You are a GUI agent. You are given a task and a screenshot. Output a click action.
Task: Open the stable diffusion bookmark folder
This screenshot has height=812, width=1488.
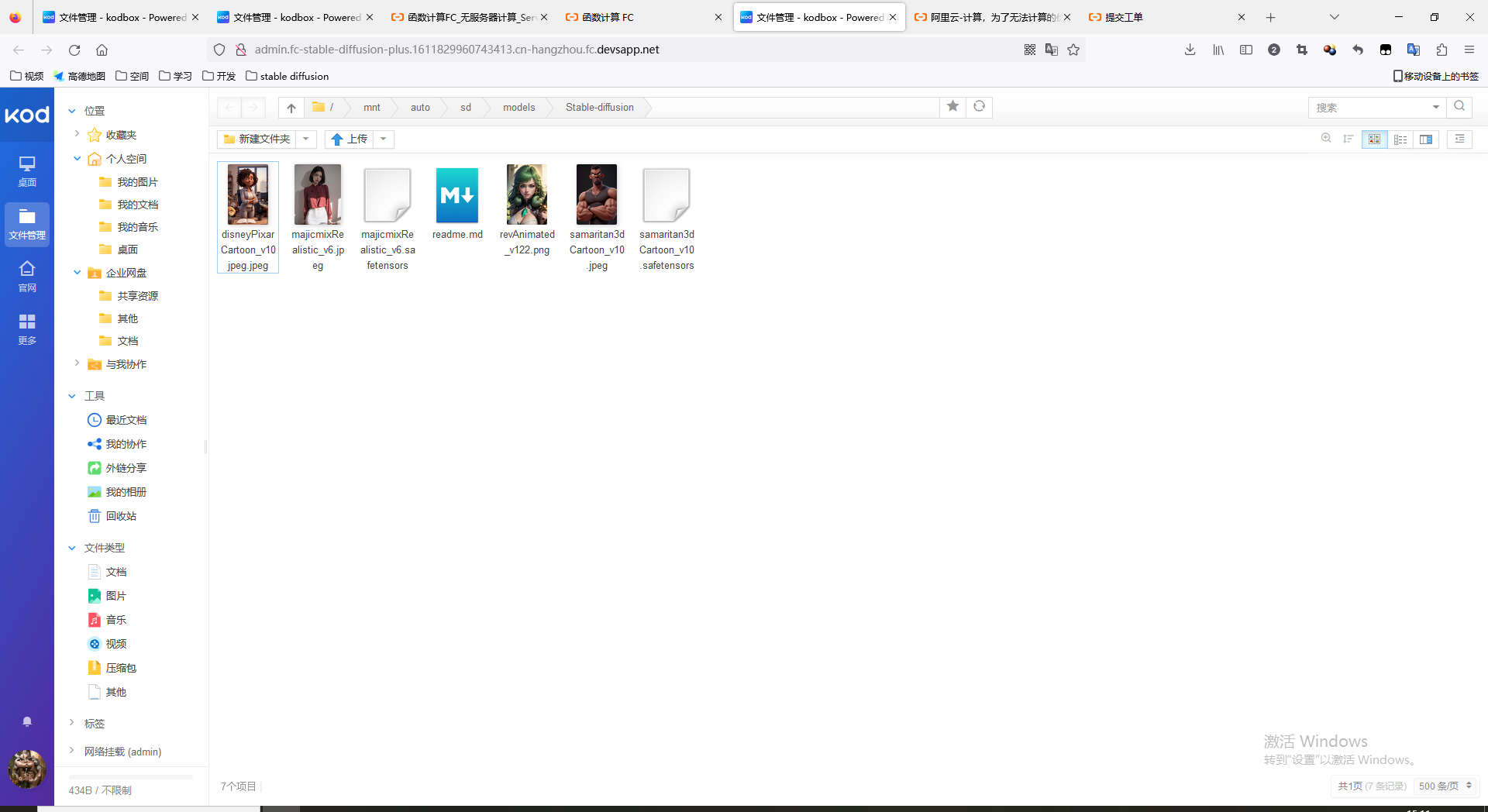tap(288, 76)
